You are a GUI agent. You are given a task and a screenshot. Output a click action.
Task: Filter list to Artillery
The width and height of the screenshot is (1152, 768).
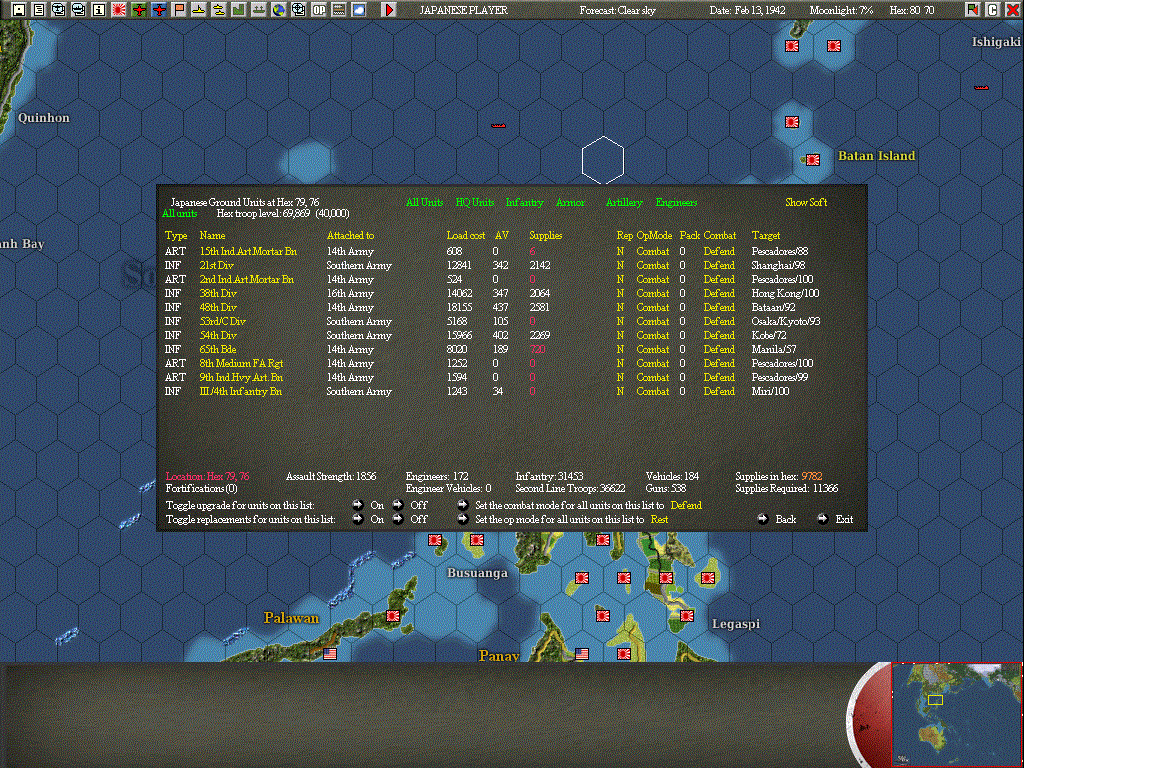[624, 202]
